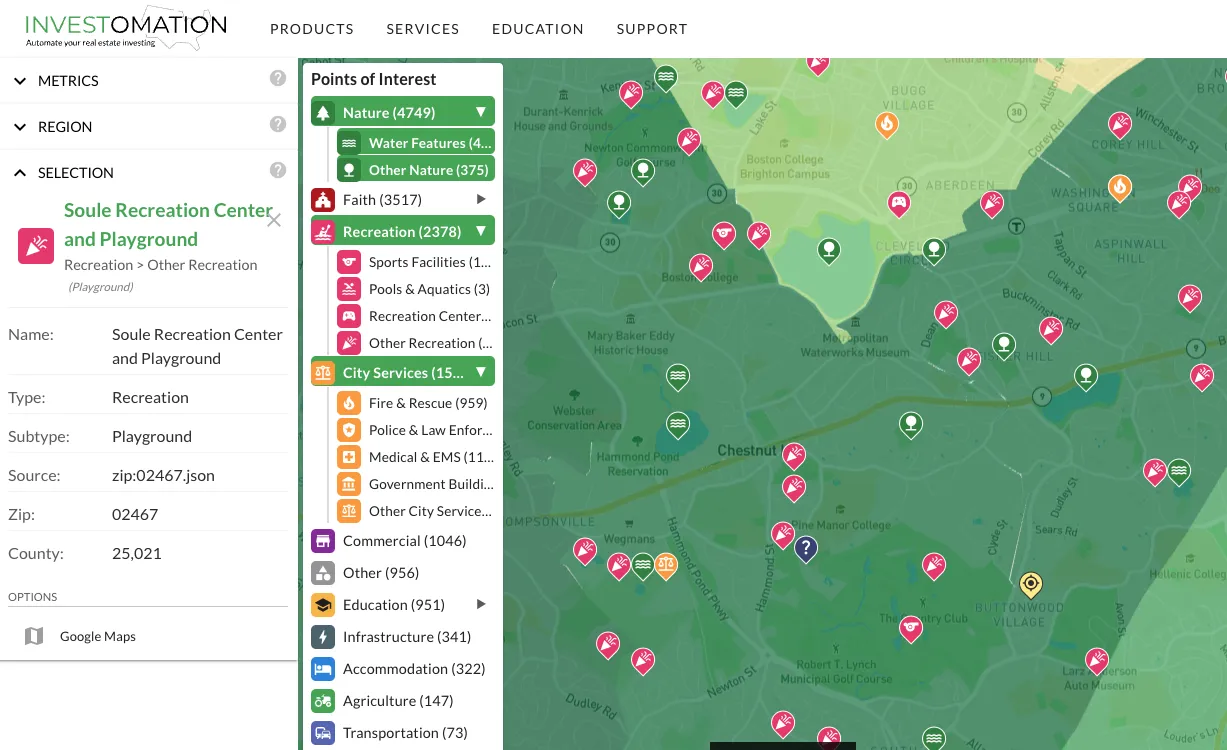Expand the Region section
1227x750 pixels.
pos(64,127)
